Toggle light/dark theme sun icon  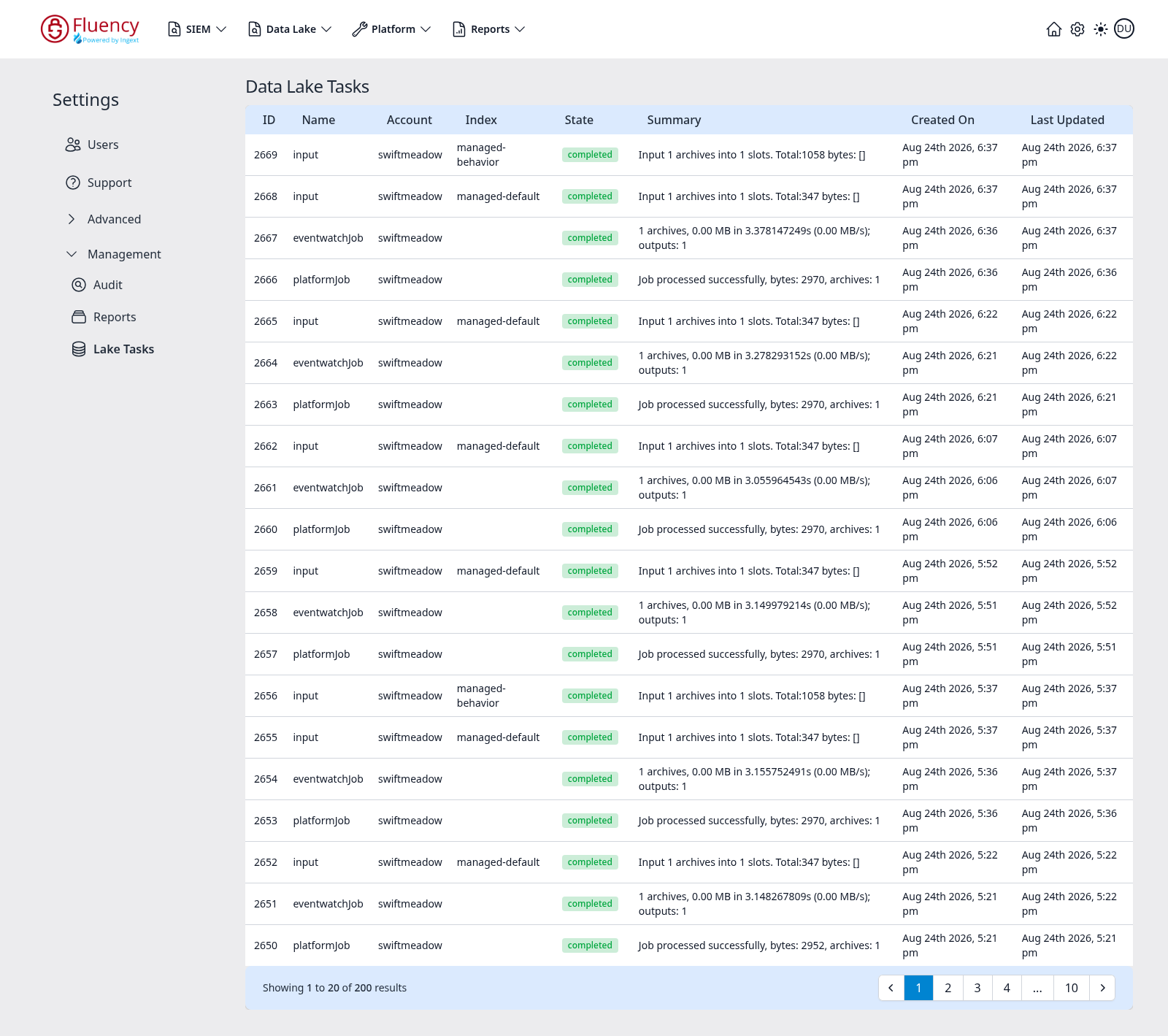1101,29
